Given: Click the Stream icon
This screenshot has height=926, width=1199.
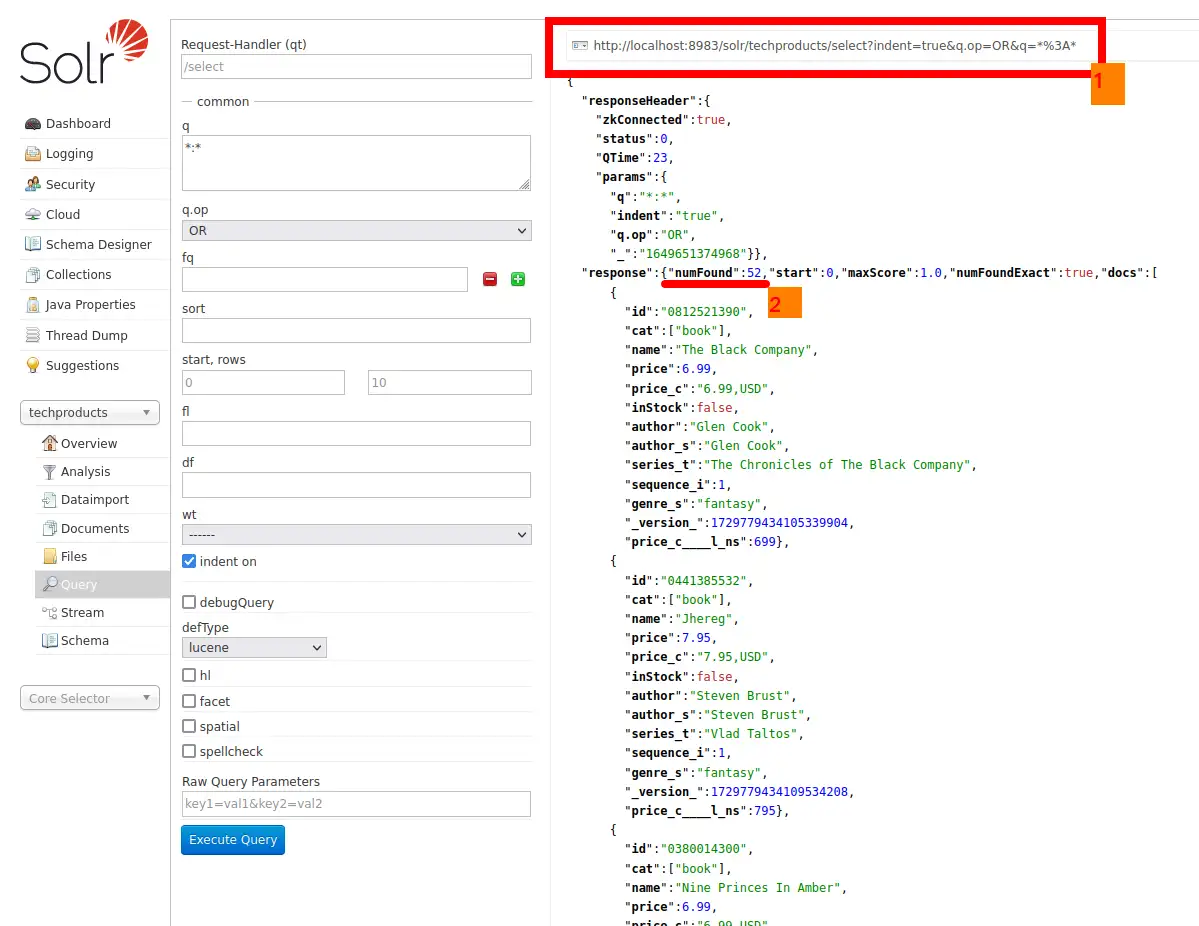Looking at the screenshot, I should click(x=50, y=612).
